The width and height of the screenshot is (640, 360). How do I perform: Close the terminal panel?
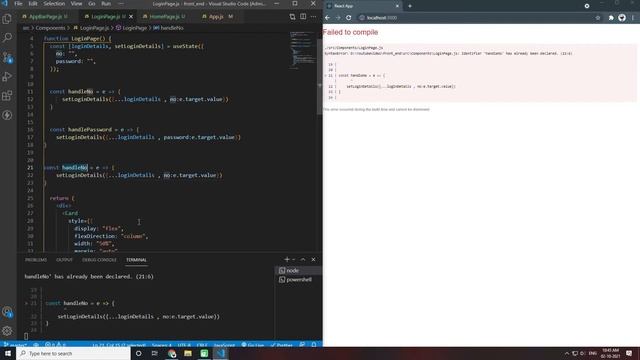(313, 260)
